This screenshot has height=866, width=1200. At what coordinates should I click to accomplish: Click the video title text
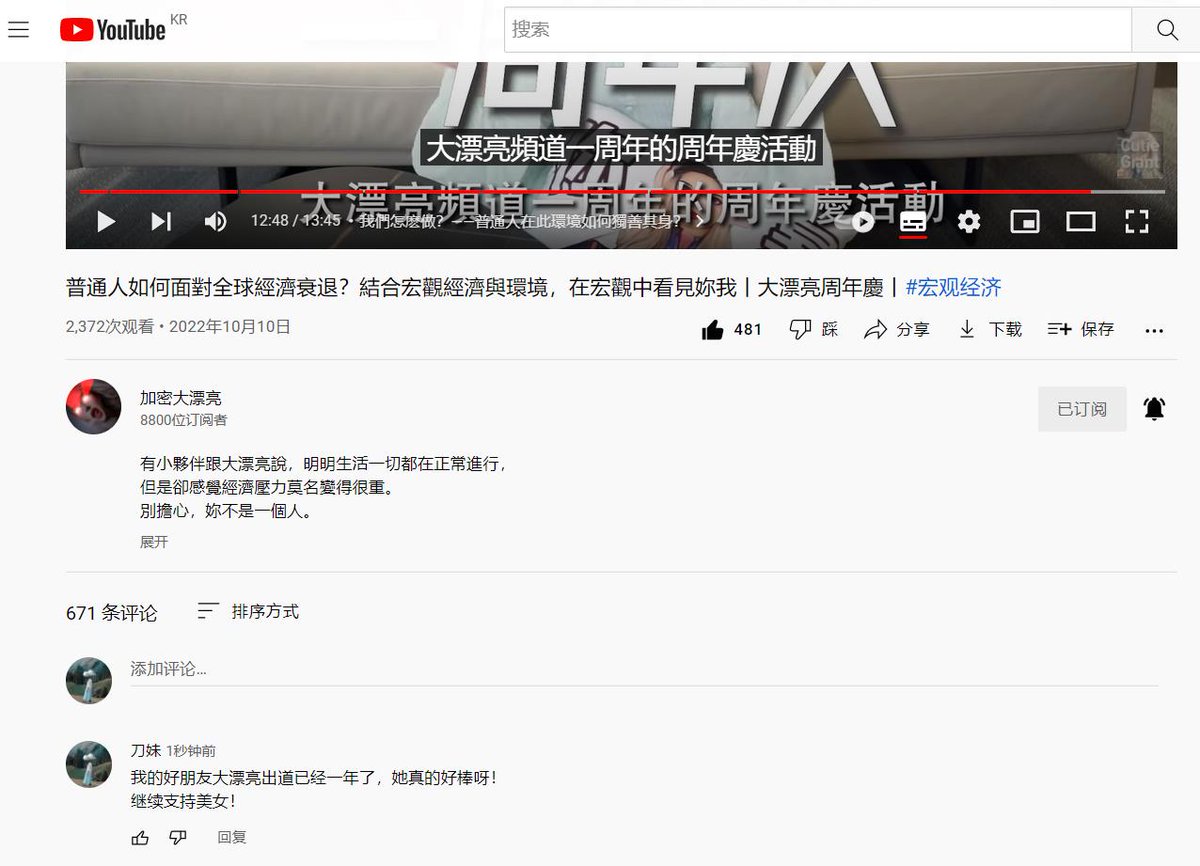click(475, 288)
